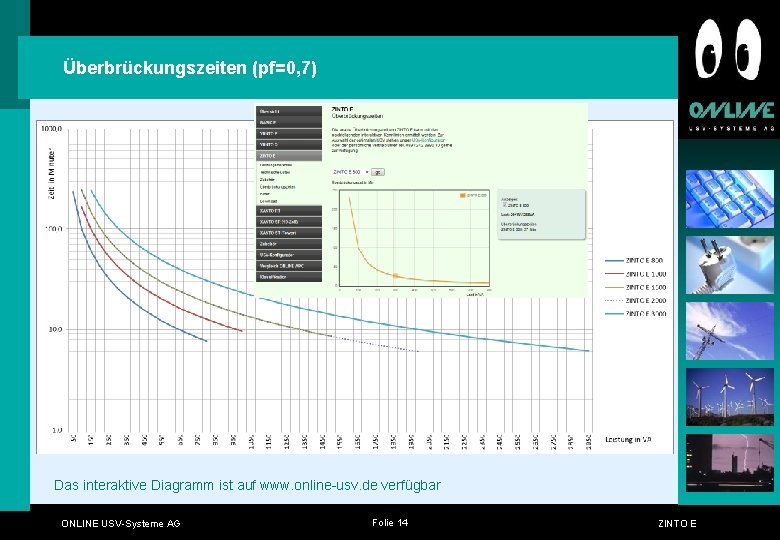Select the Vergleich ONLINE/APC menu item
This screenshot has width=780, height=540.
(289, 266)
